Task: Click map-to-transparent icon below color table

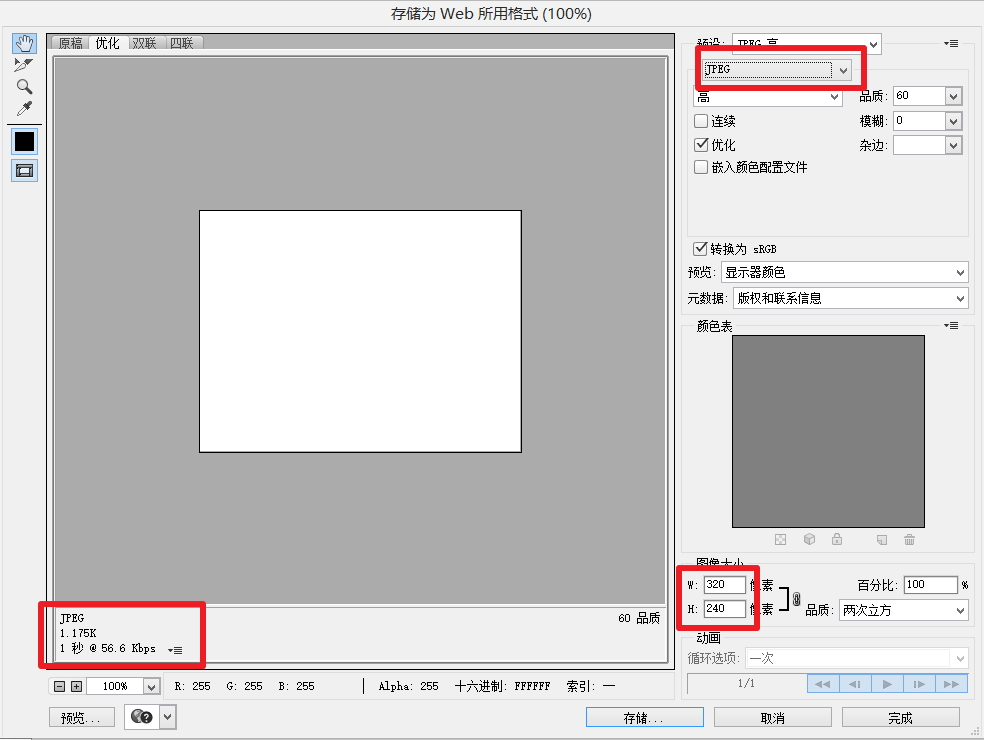Action: tap(780, 540)
